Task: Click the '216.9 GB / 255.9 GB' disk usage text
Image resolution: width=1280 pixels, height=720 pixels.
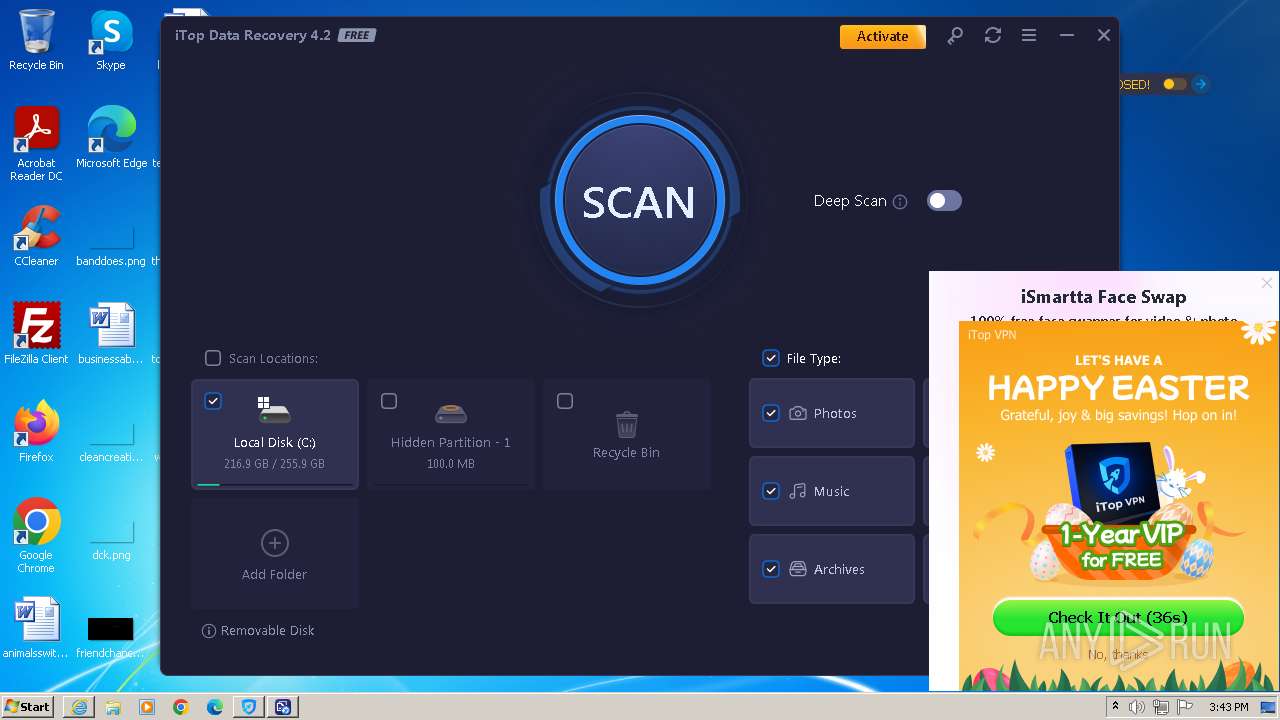Action: pyautogui.click(x=274, y=464)
